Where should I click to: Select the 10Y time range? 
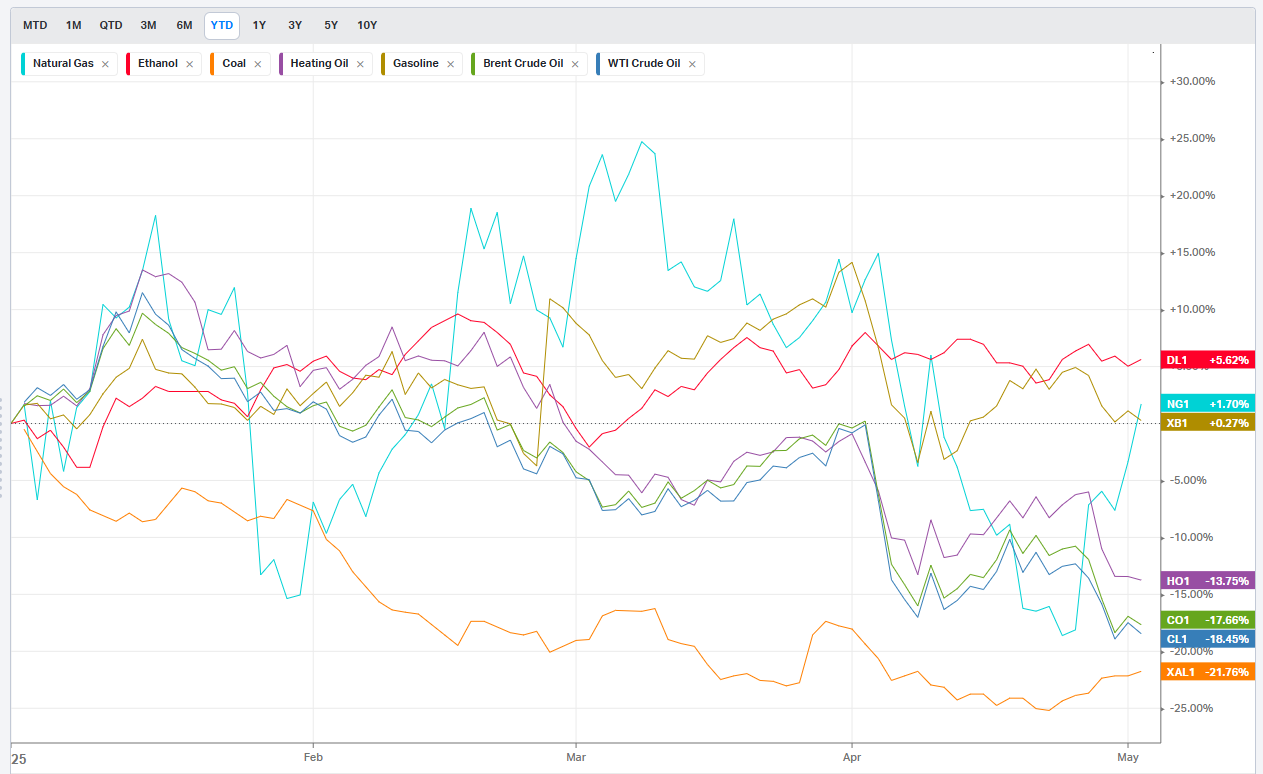(x=367, y=25)
